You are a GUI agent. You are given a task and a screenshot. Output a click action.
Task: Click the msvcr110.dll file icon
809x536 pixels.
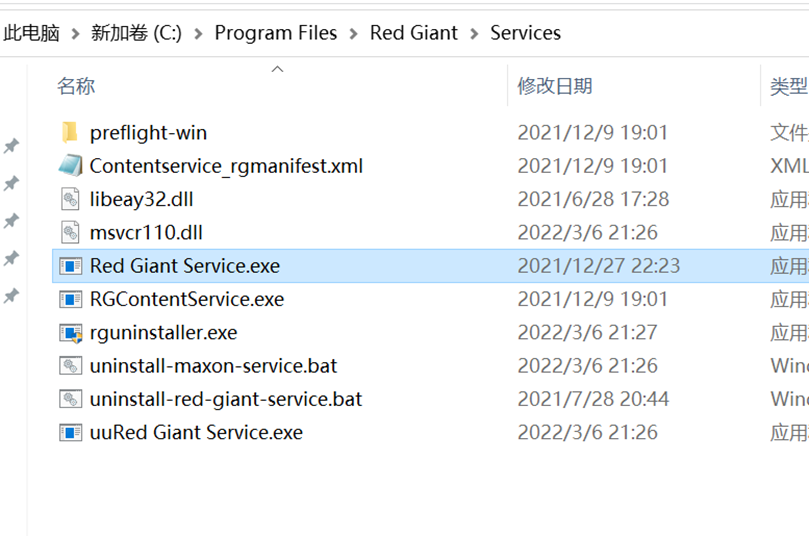(69, 233)
